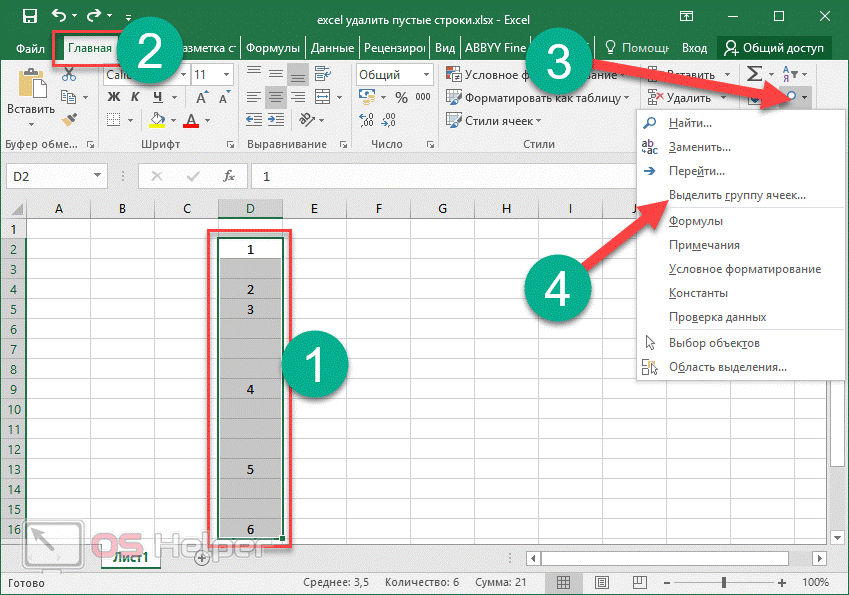
Task: Select Константы menu entry
Action: pyautogui.click(x=741, y=293)
